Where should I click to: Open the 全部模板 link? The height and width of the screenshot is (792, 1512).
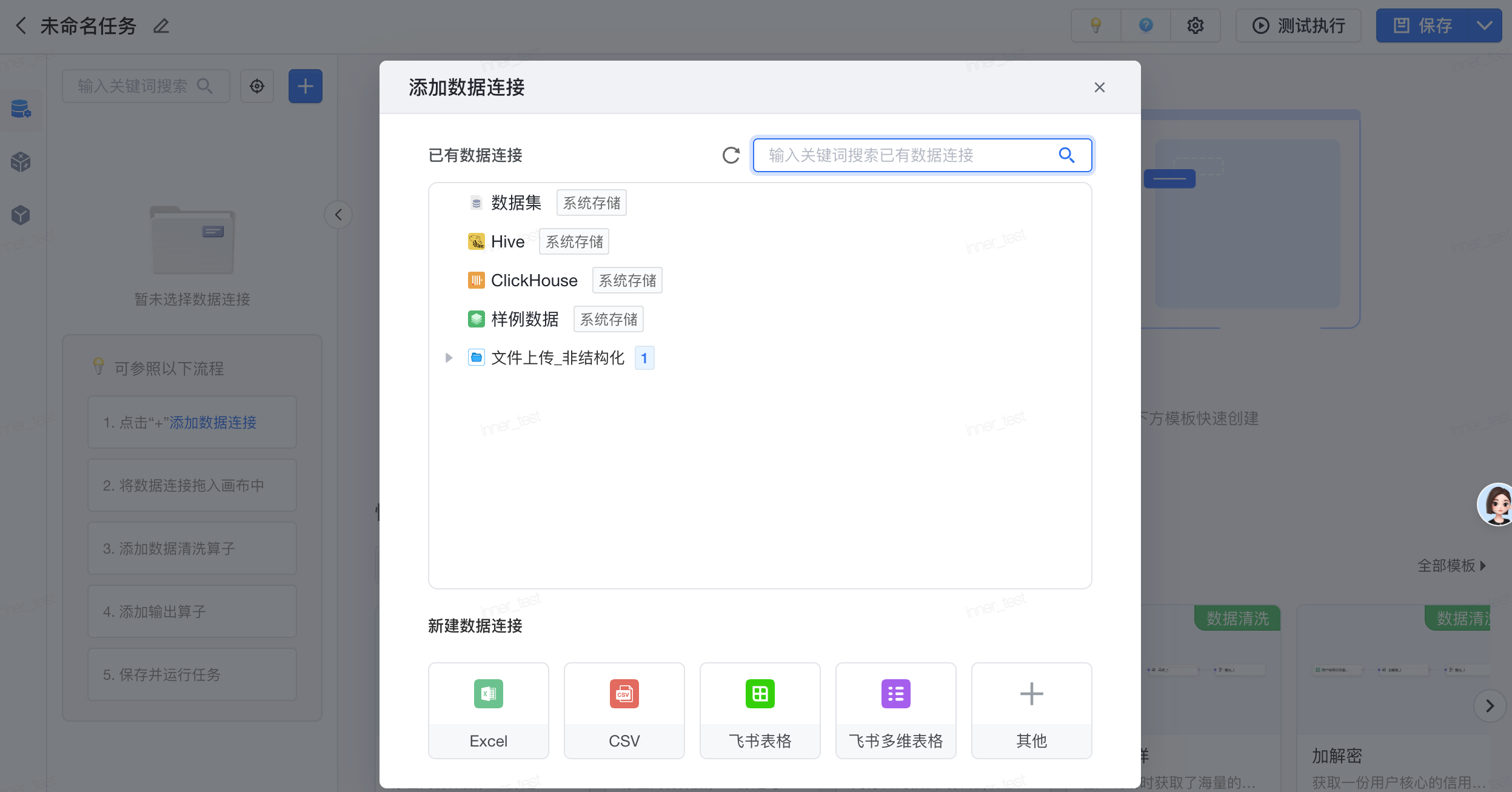1451,566
